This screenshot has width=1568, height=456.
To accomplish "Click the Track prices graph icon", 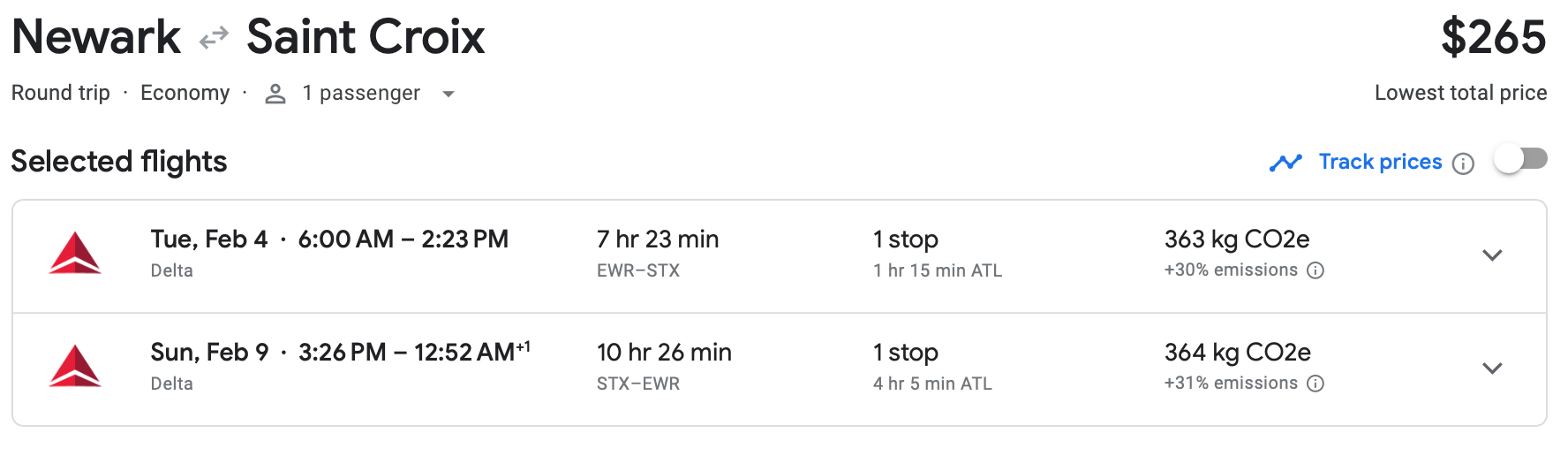I will [x=1285, y=163].
